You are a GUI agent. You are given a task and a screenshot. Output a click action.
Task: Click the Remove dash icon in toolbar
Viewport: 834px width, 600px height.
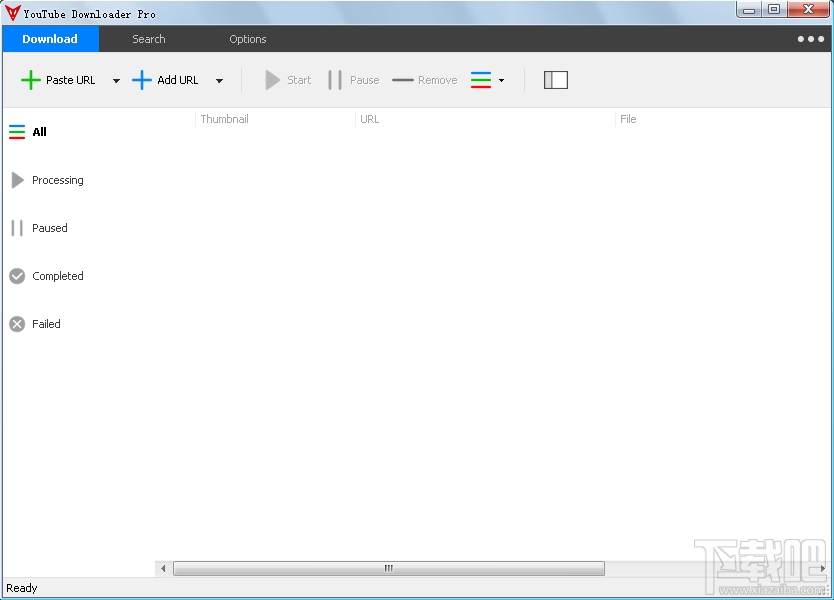point(403,80)
